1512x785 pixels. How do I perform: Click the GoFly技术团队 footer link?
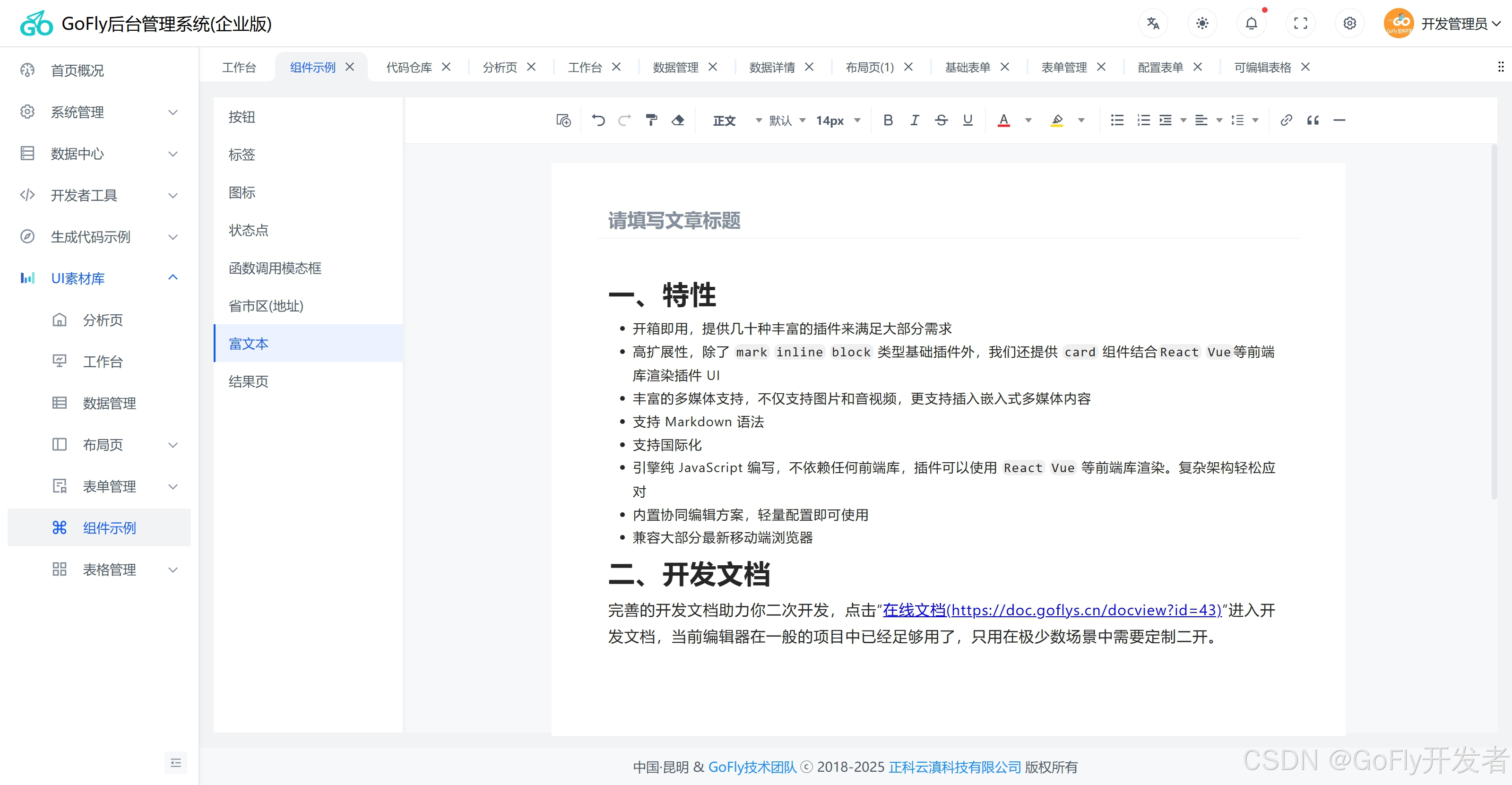[x=752, y=767]
